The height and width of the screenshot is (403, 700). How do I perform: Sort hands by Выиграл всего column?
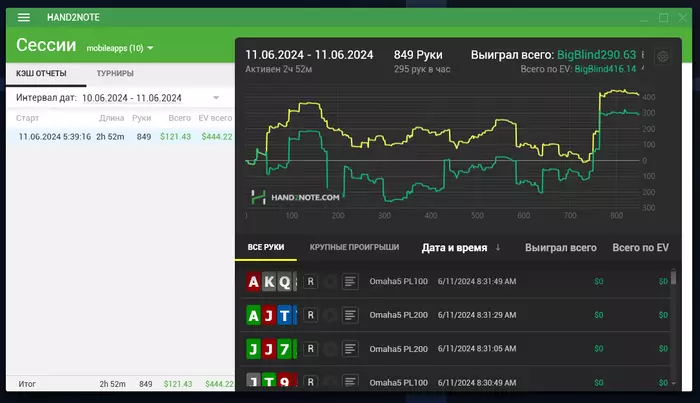561,248
